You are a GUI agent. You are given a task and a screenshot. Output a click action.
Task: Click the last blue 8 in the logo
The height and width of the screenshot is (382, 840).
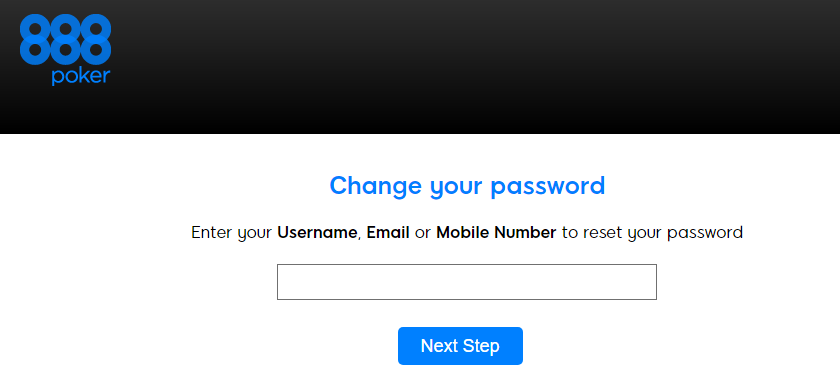[x=96, y=39]
